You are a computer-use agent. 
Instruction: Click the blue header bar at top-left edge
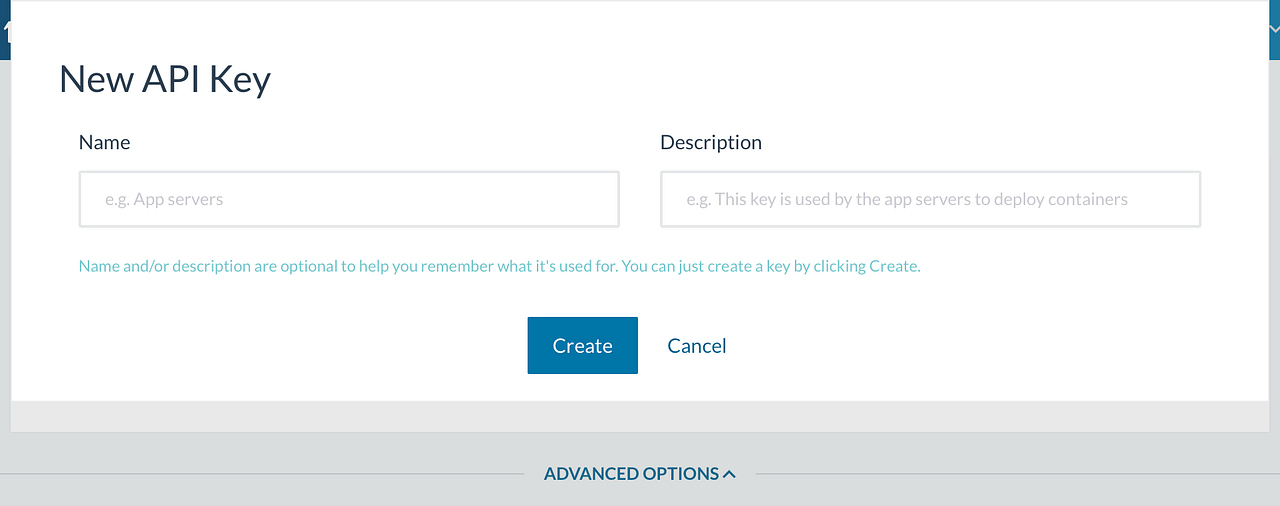pyautogui.click(x=5, y=50)
